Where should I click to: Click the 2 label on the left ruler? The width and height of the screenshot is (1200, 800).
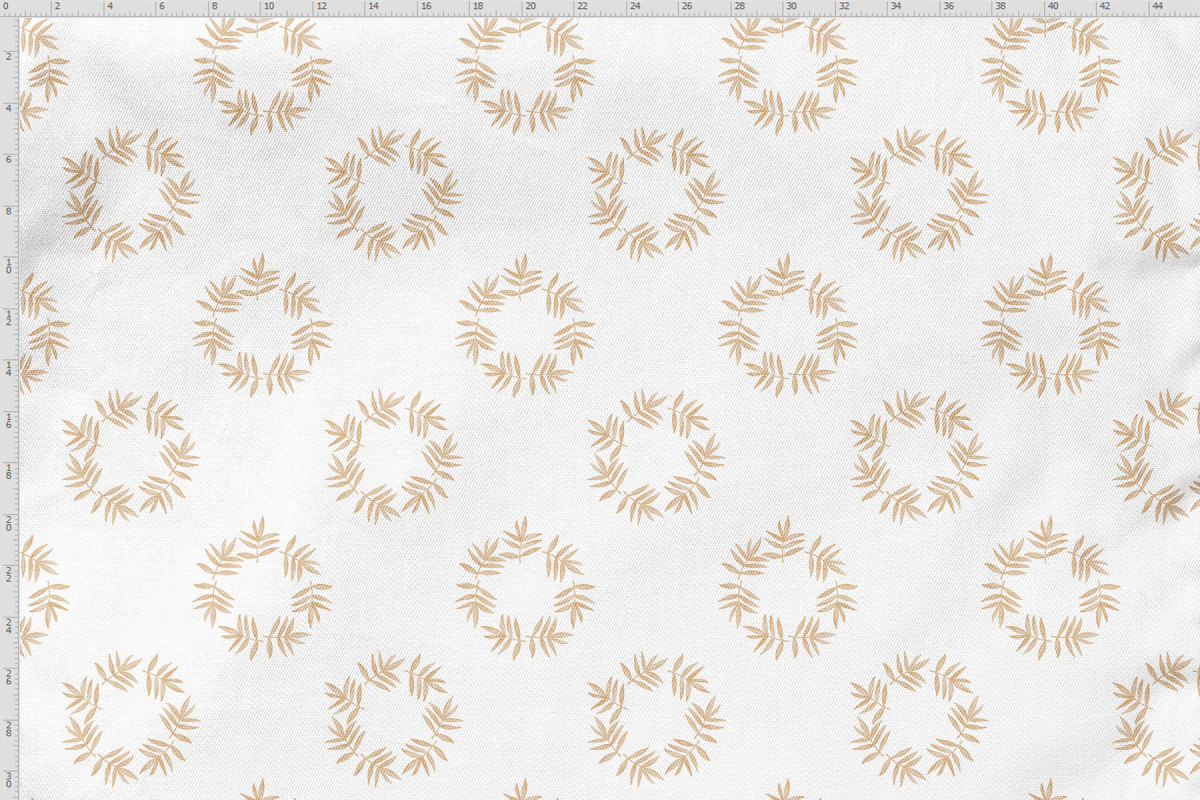[x=8, y=57]
